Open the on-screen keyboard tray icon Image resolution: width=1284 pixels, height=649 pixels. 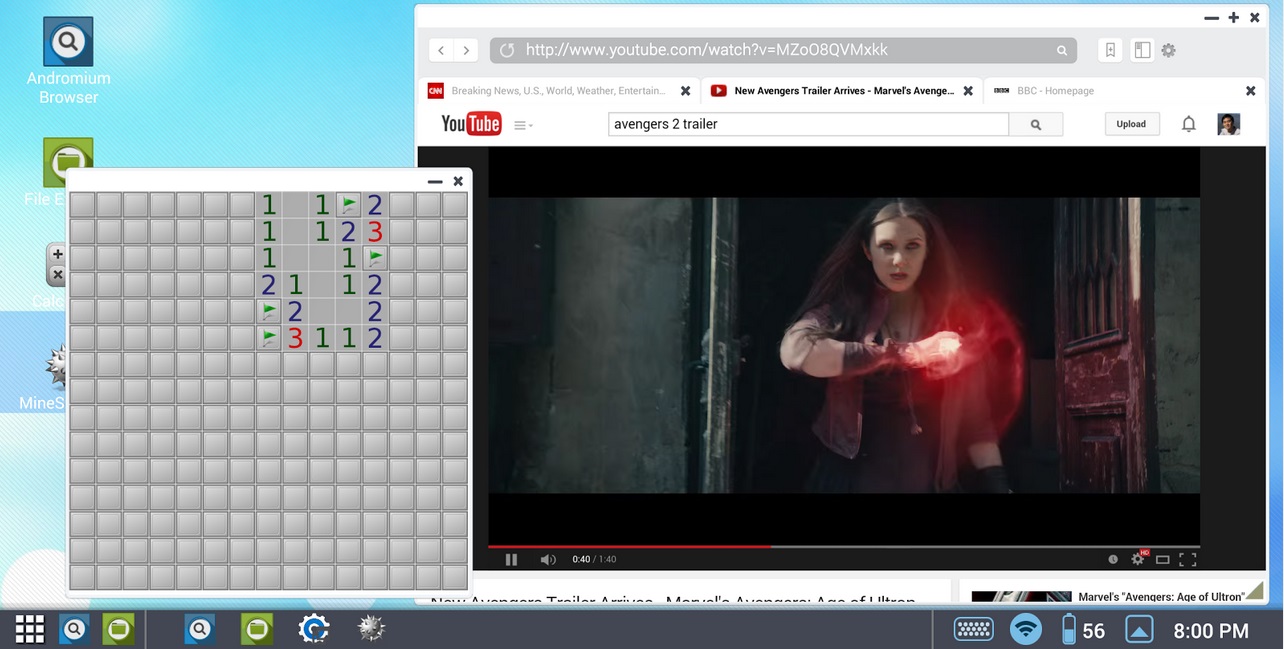pos(973,629)
